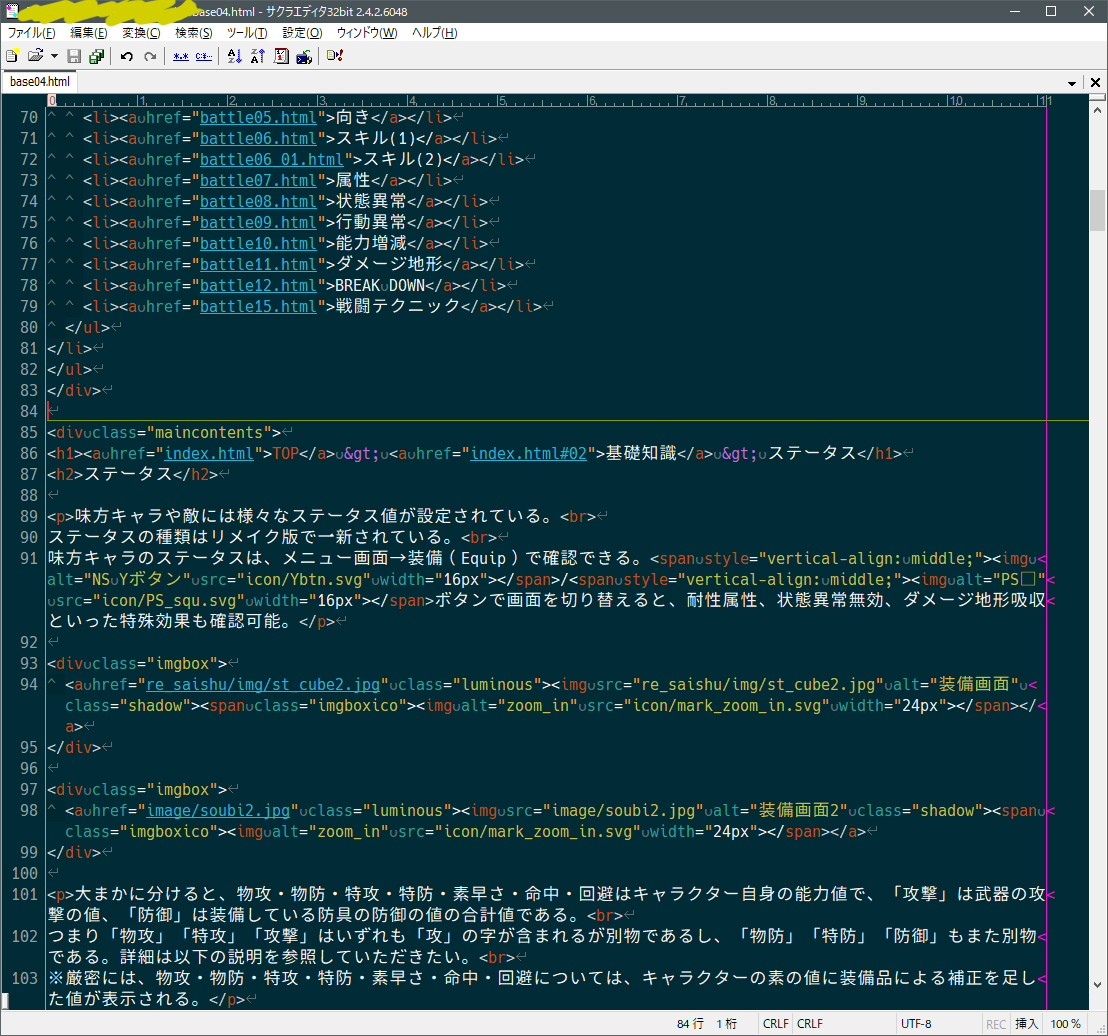This screenshot has width=1108, height=1036.
Task: Click the battle05.html link in code
Action: pos(258,117)
